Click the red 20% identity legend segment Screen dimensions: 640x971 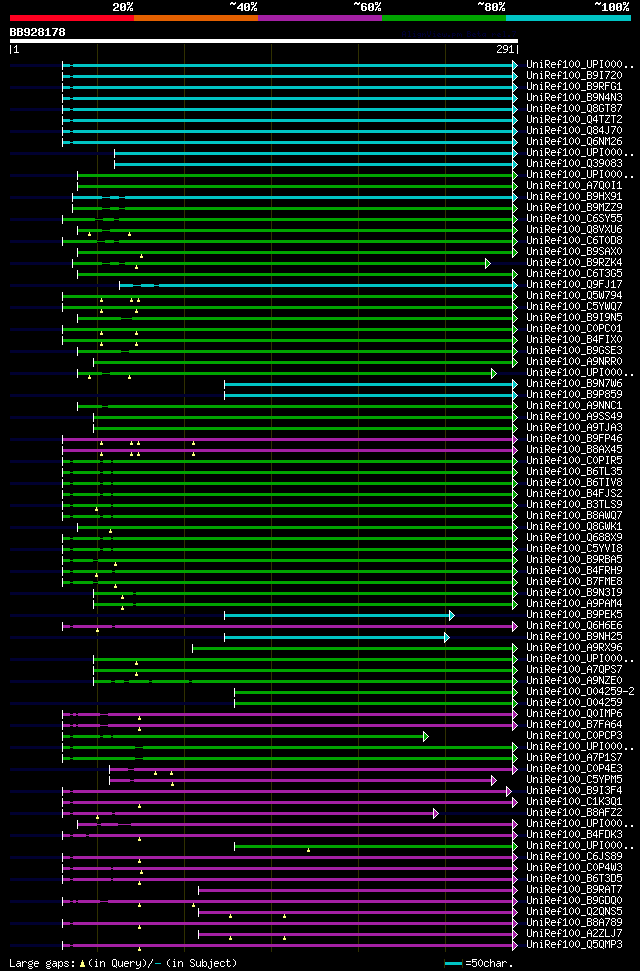[x=72, y=18]
